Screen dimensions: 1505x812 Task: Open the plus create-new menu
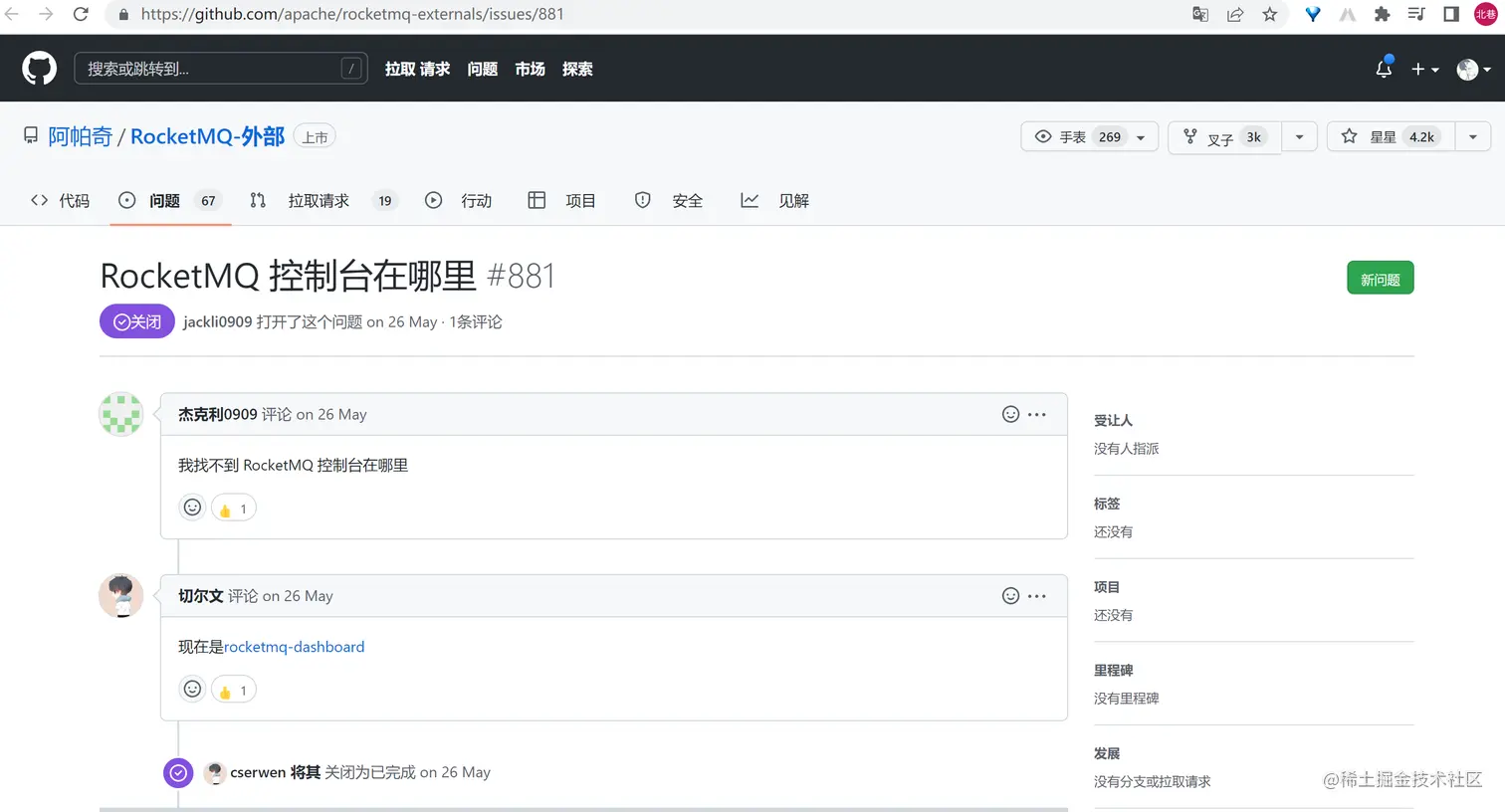tap(1425, 69)
